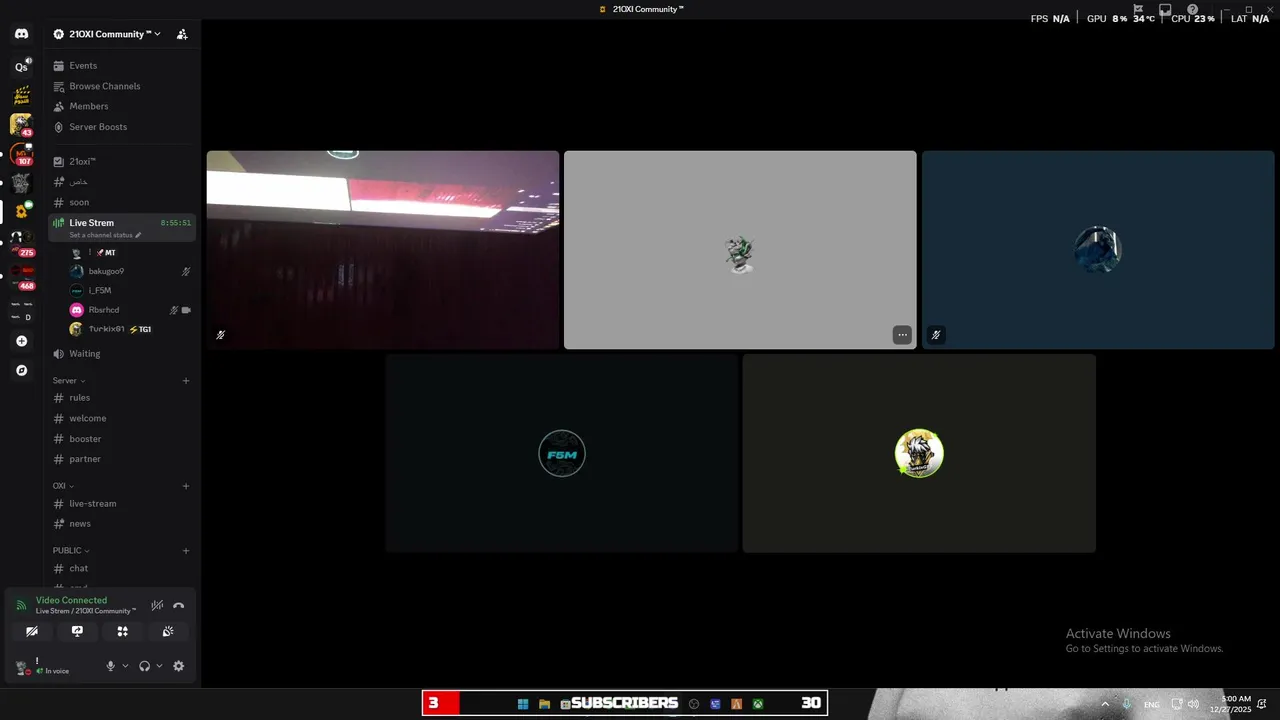Select user bakugoo9 in voice list
The image size is (1280, 720).
[130, 271]
